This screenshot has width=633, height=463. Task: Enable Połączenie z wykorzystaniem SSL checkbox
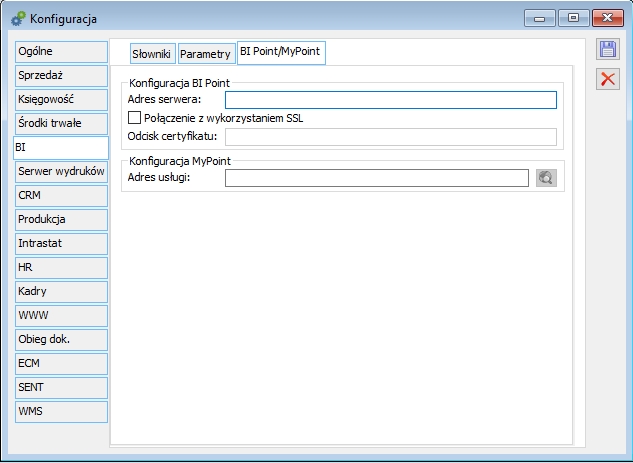(134, 118)
